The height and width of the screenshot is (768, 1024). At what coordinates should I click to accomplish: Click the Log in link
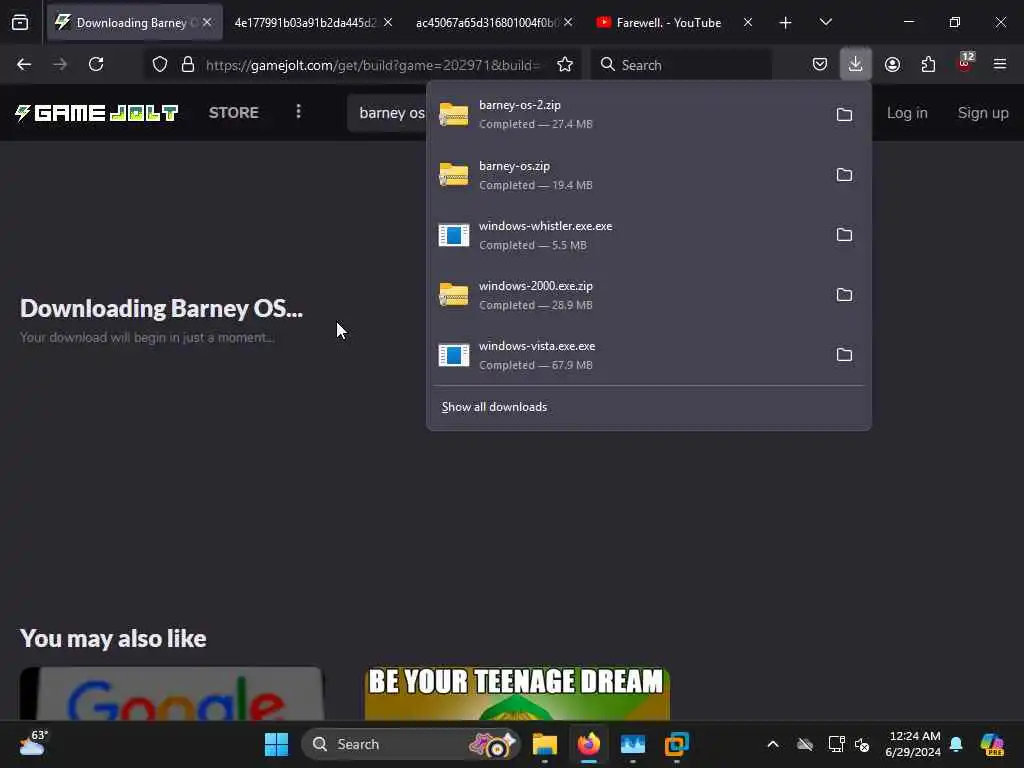tap(907, 113)
